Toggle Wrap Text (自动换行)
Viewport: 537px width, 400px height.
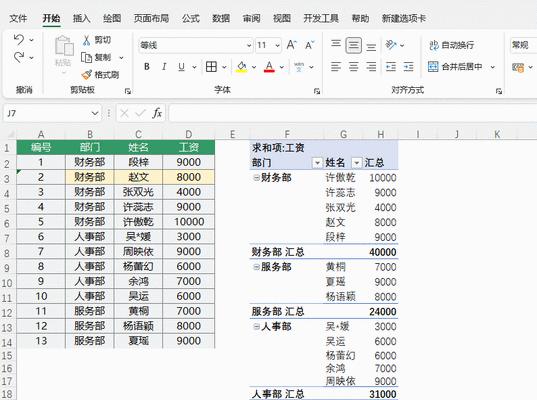pos(451,45)
